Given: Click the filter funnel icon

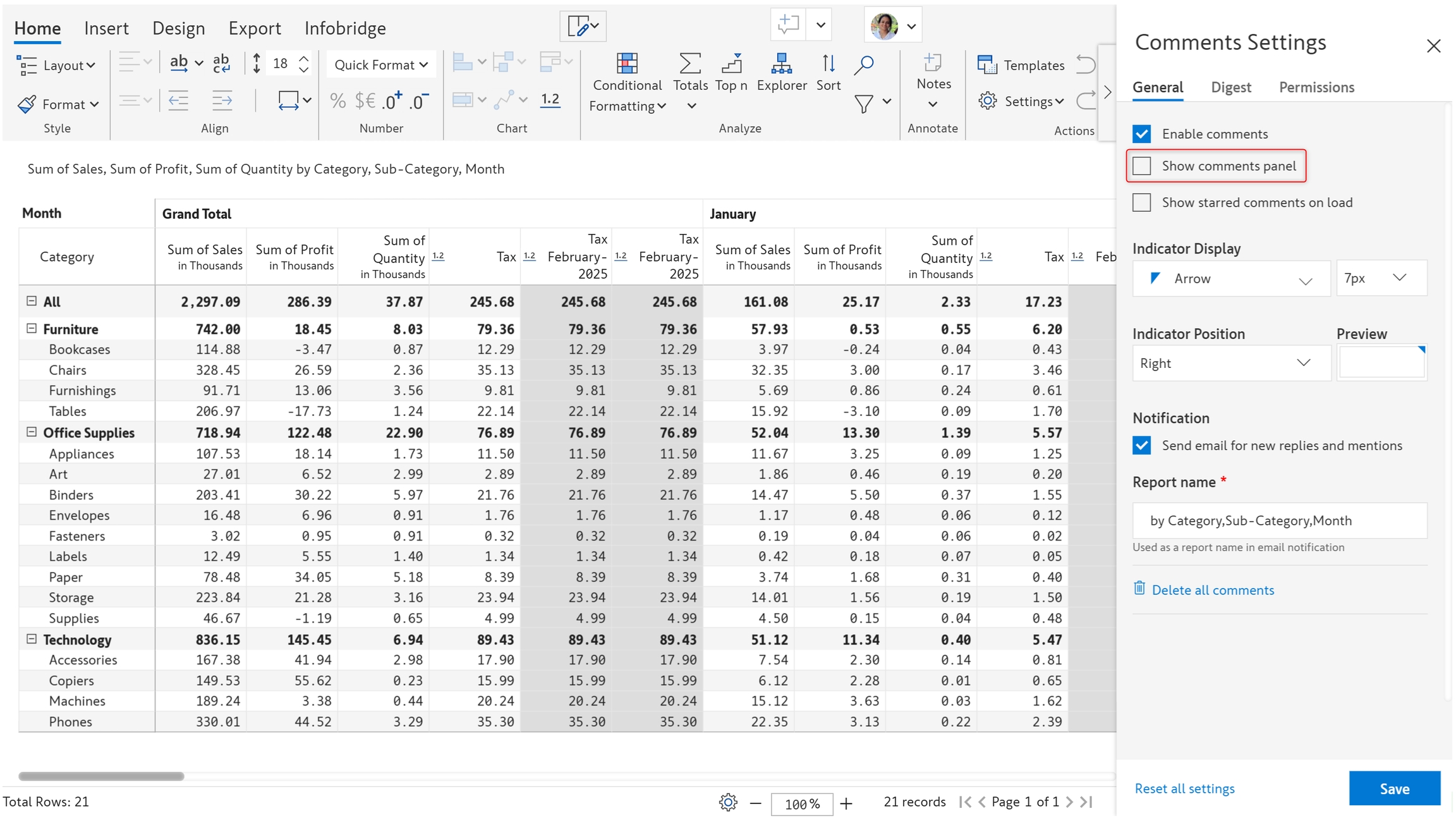Looking at the screenshot, I should pyautogui.click(x=863, y=104).
